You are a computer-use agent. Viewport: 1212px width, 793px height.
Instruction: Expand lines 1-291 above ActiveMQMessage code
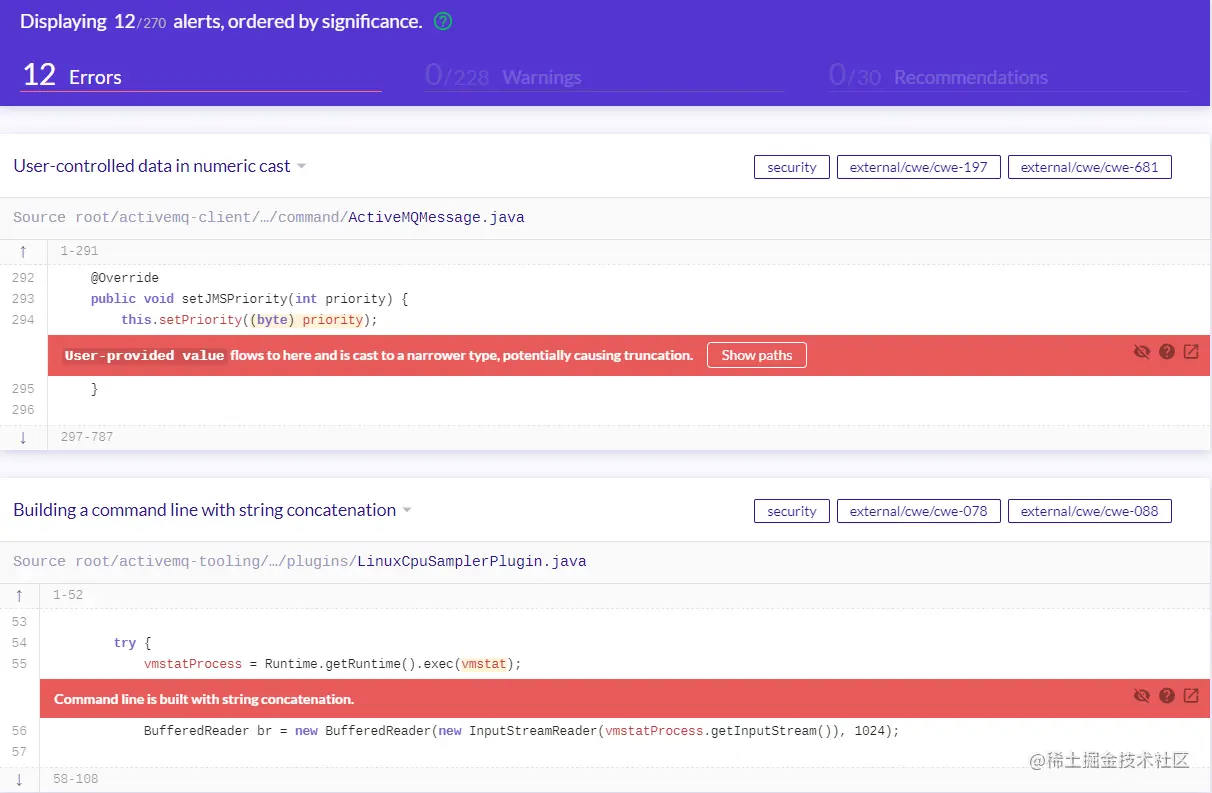[x=23, y=252]
